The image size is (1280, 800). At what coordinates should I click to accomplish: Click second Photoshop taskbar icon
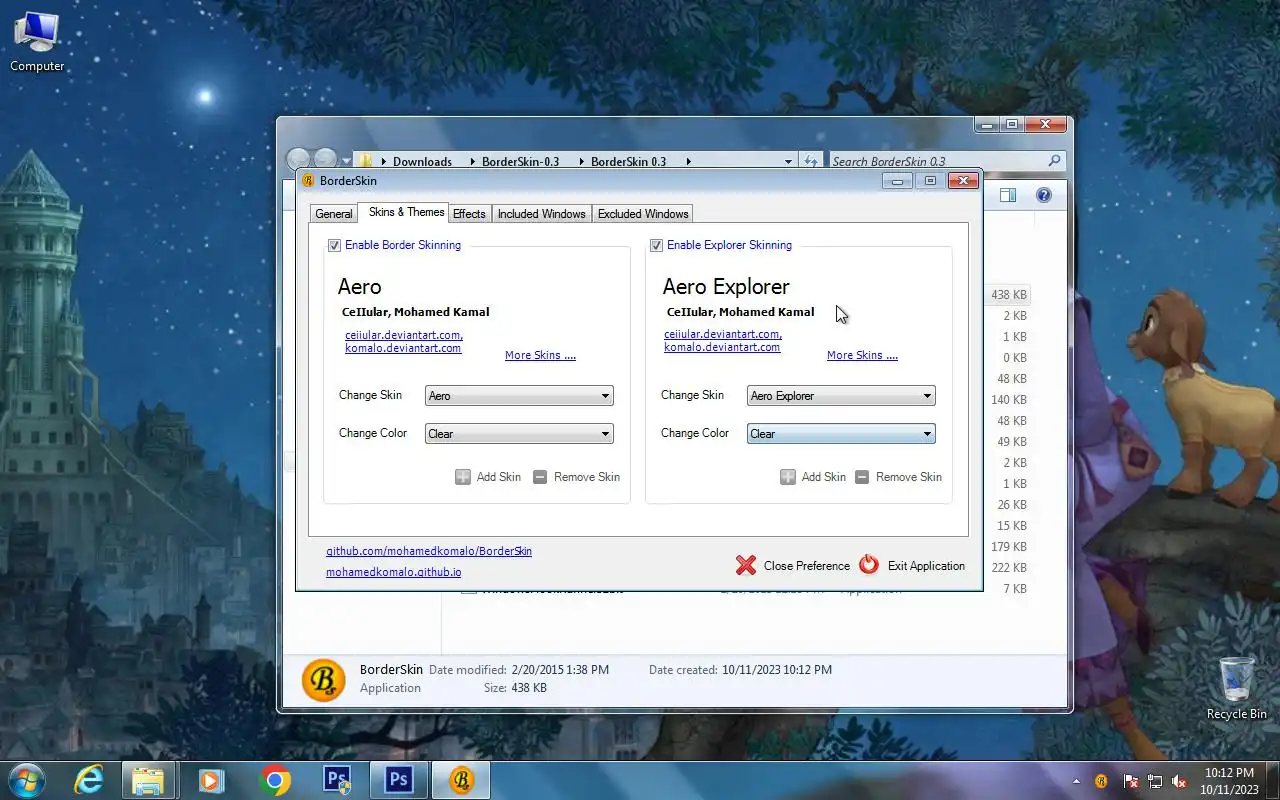(399, 780)
